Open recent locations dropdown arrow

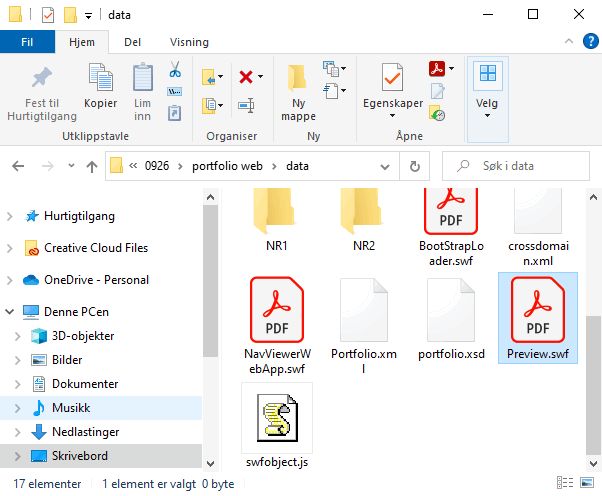pos(71,165)
